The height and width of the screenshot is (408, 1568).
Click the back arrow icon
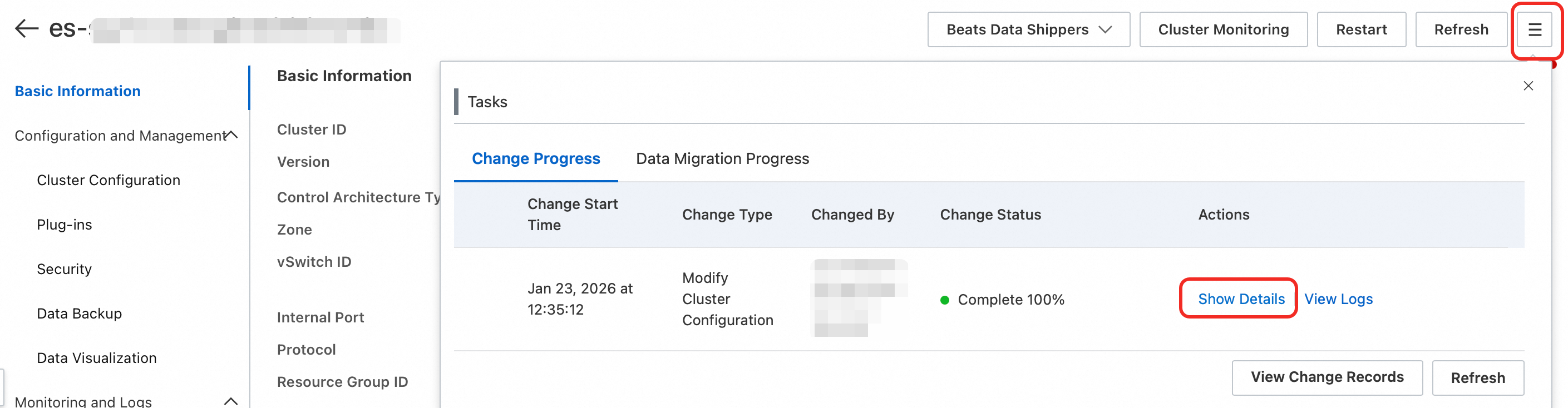coord(26,28)
